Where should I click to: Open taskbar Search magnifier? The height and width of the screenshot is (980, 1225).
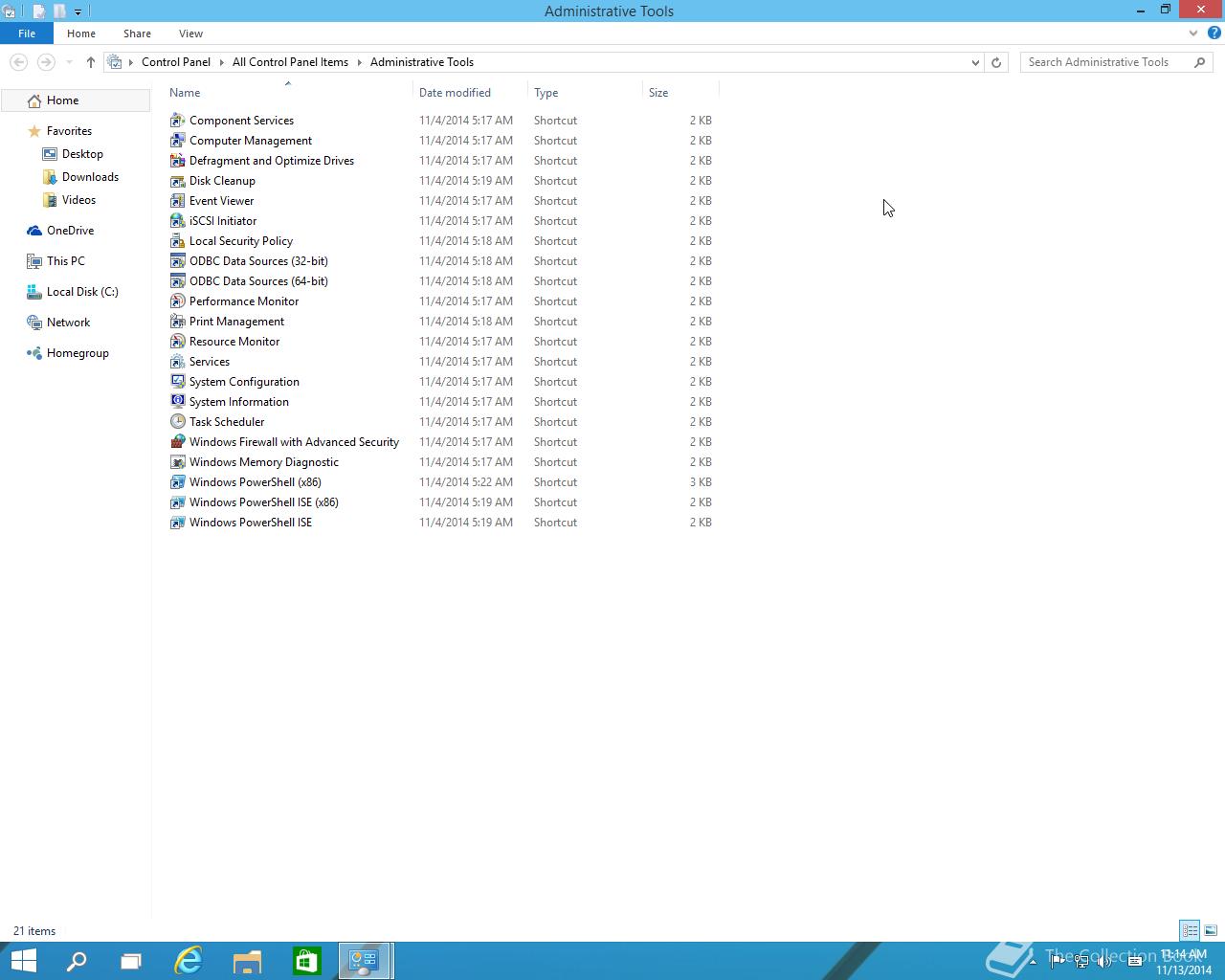[76, 961]
